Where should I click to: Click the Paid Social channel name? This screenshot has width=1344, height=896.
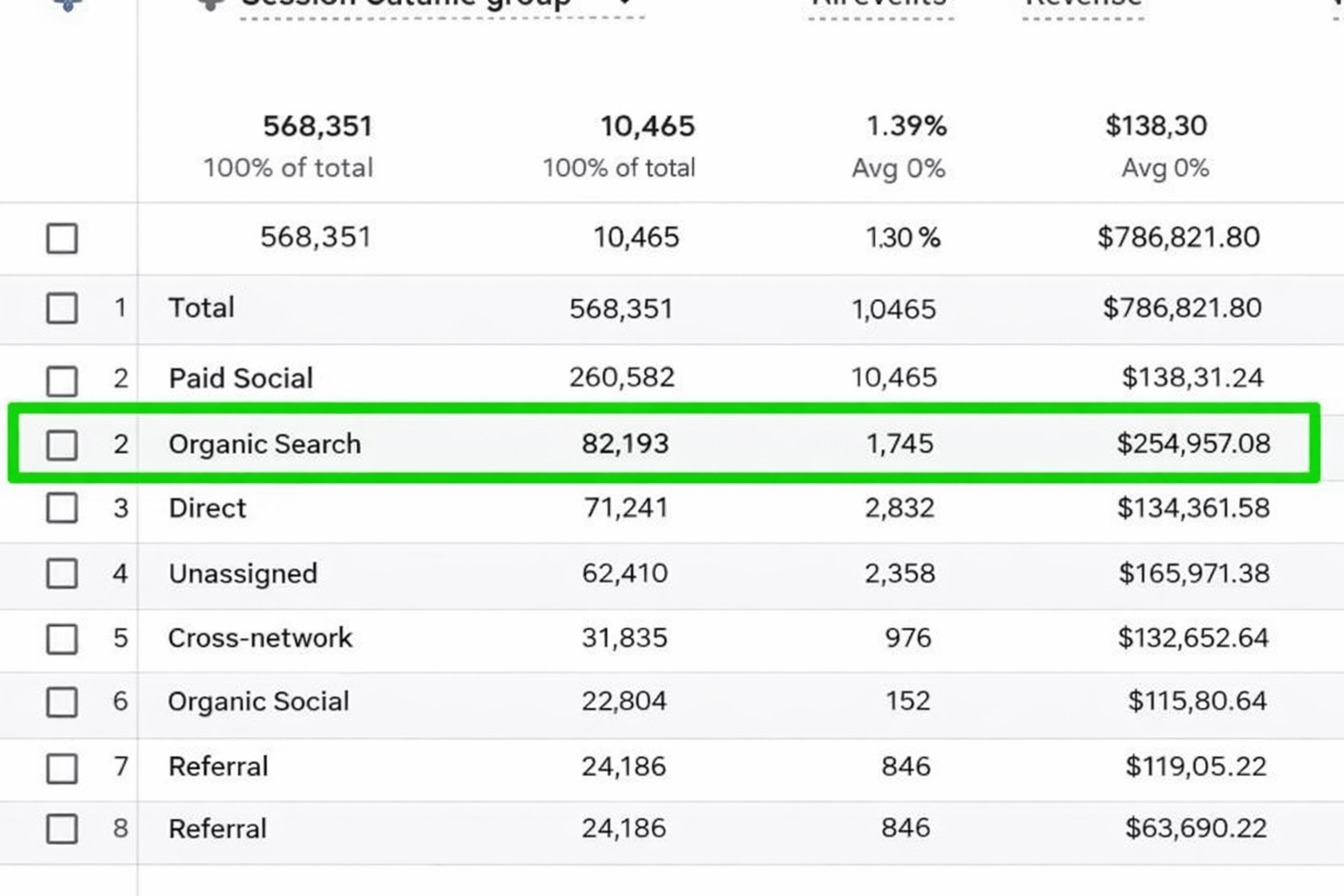241,378
